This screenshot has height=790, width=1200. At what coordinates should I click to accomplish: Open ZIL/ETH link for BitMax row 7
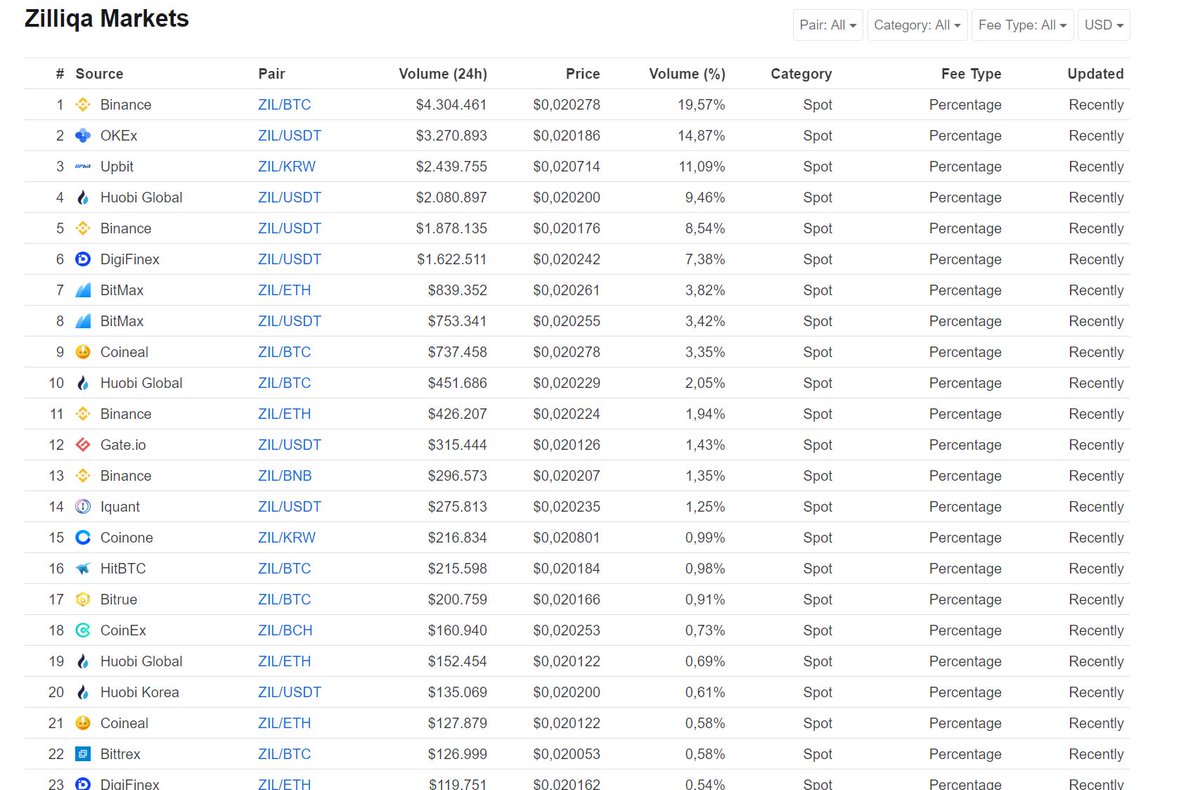click(284, 291)
